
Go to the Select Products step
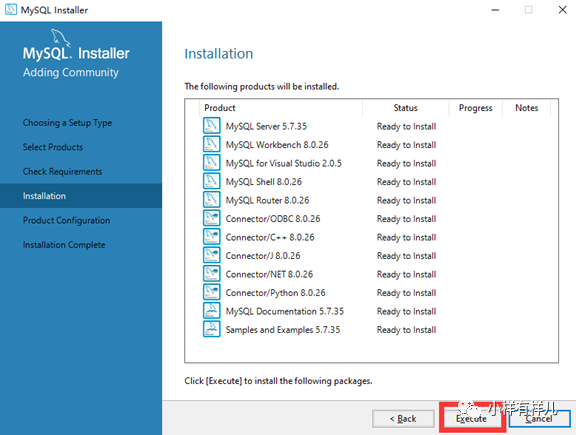(x=53, y=147)
